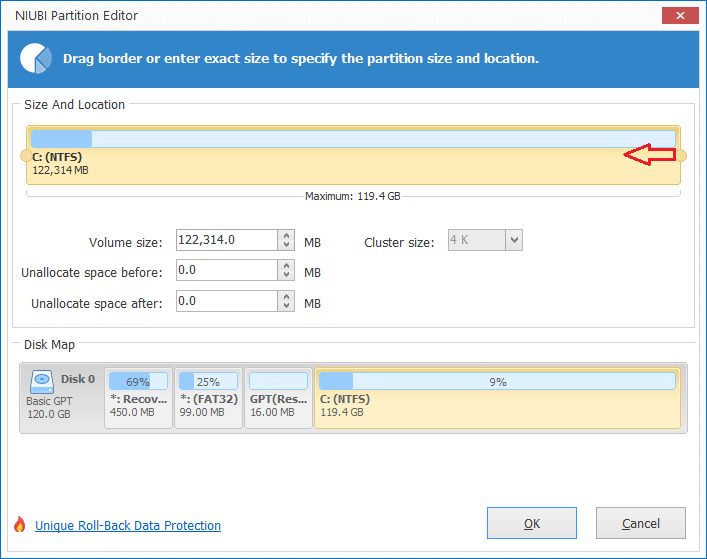Click the C: (NTFS) partition size bar
The image size is (707, 559).
click(x=354, y=139)
